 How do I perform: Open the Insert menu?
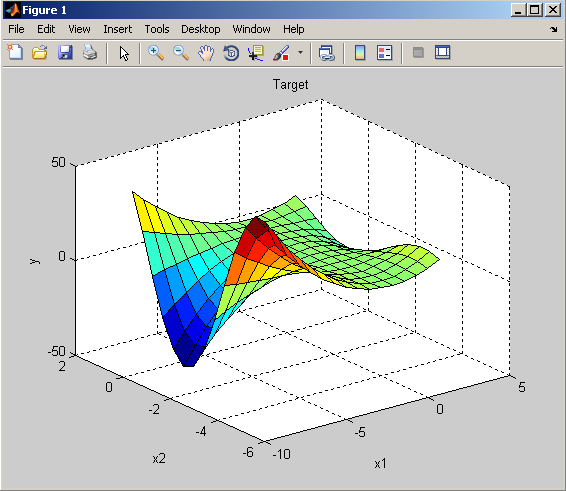coord(118,29)
